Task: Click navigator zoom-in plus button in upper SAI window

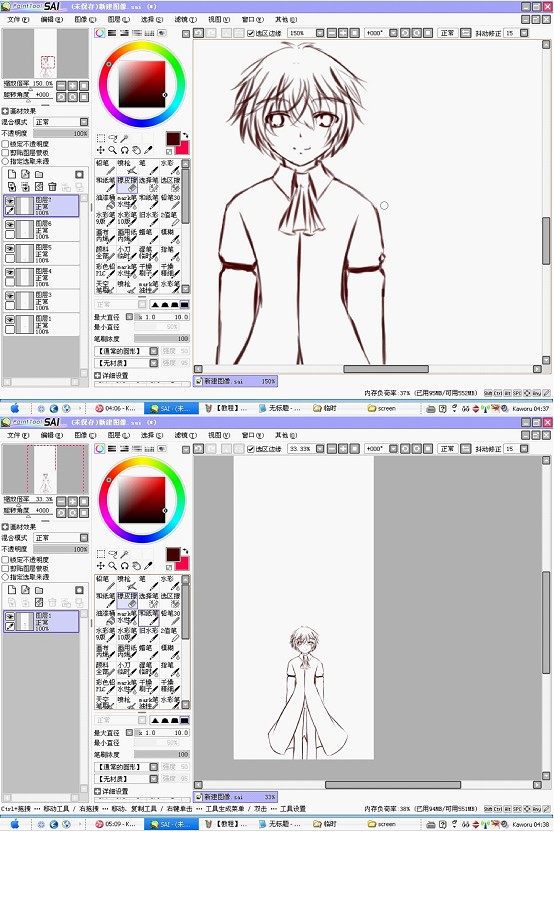Action: pos(73,85)
